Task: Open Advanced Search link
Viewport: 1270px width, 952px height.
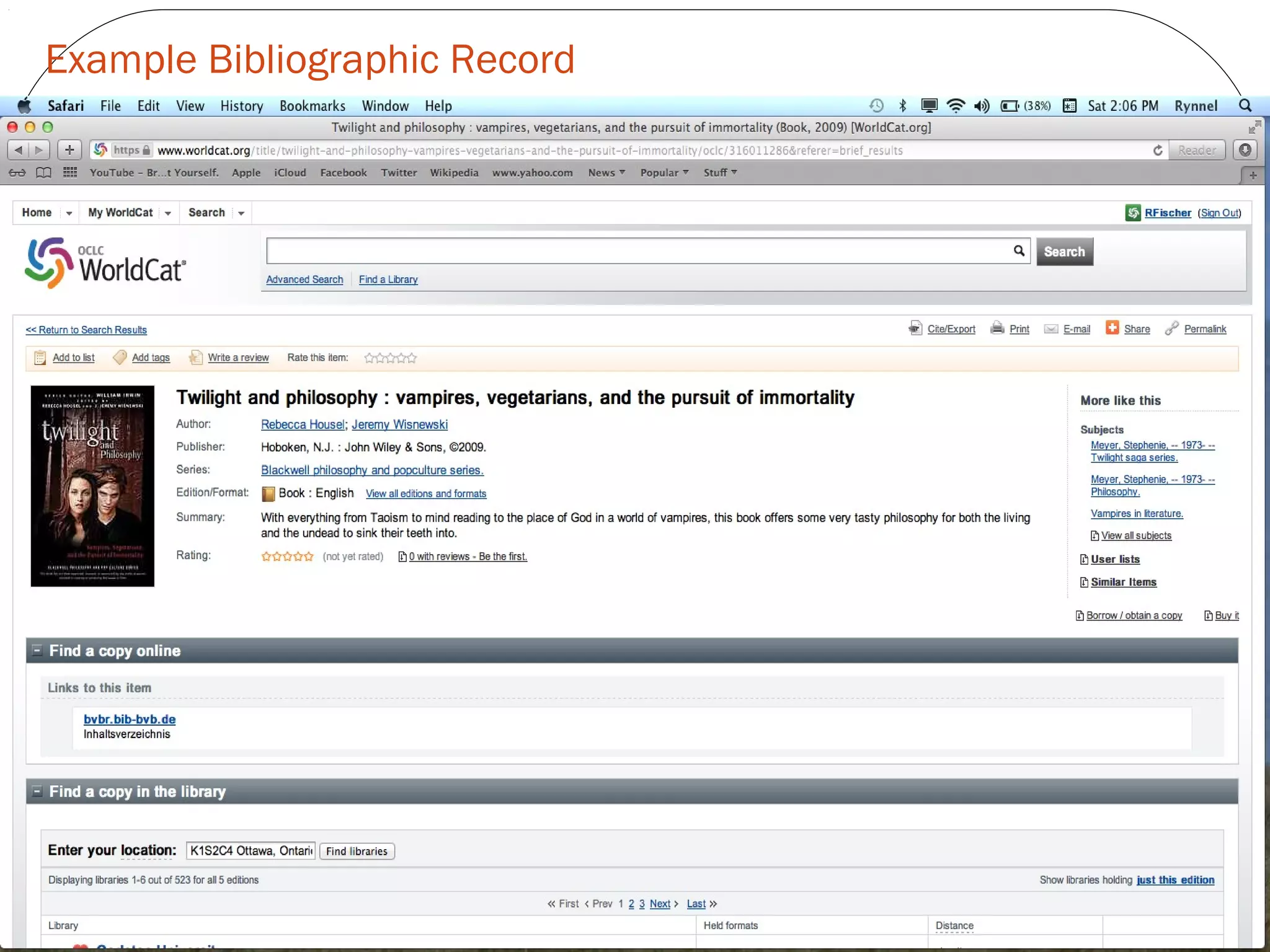Action: (304, 280)
